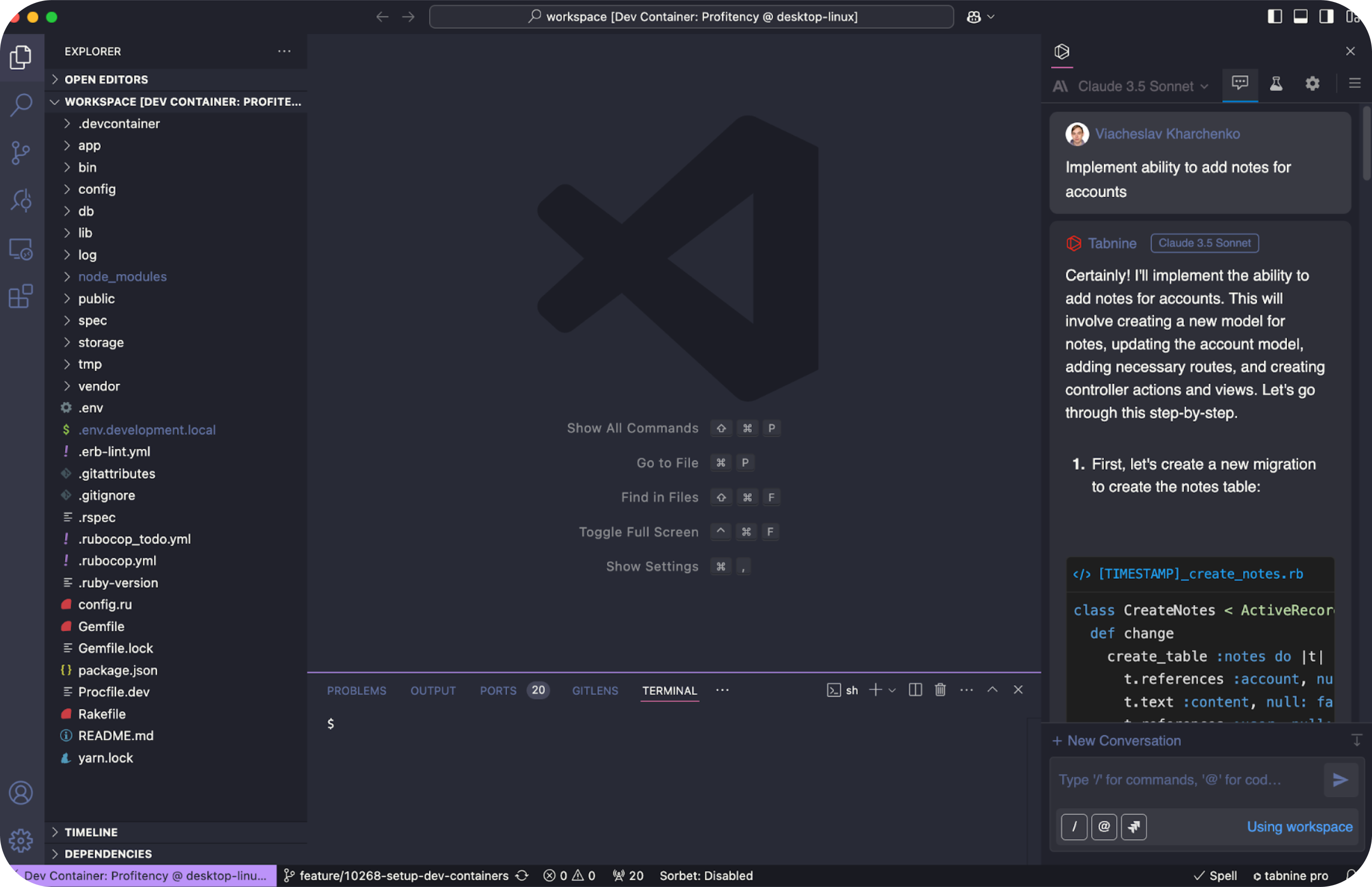Open the Extensions view

click(x=21, y=296)
